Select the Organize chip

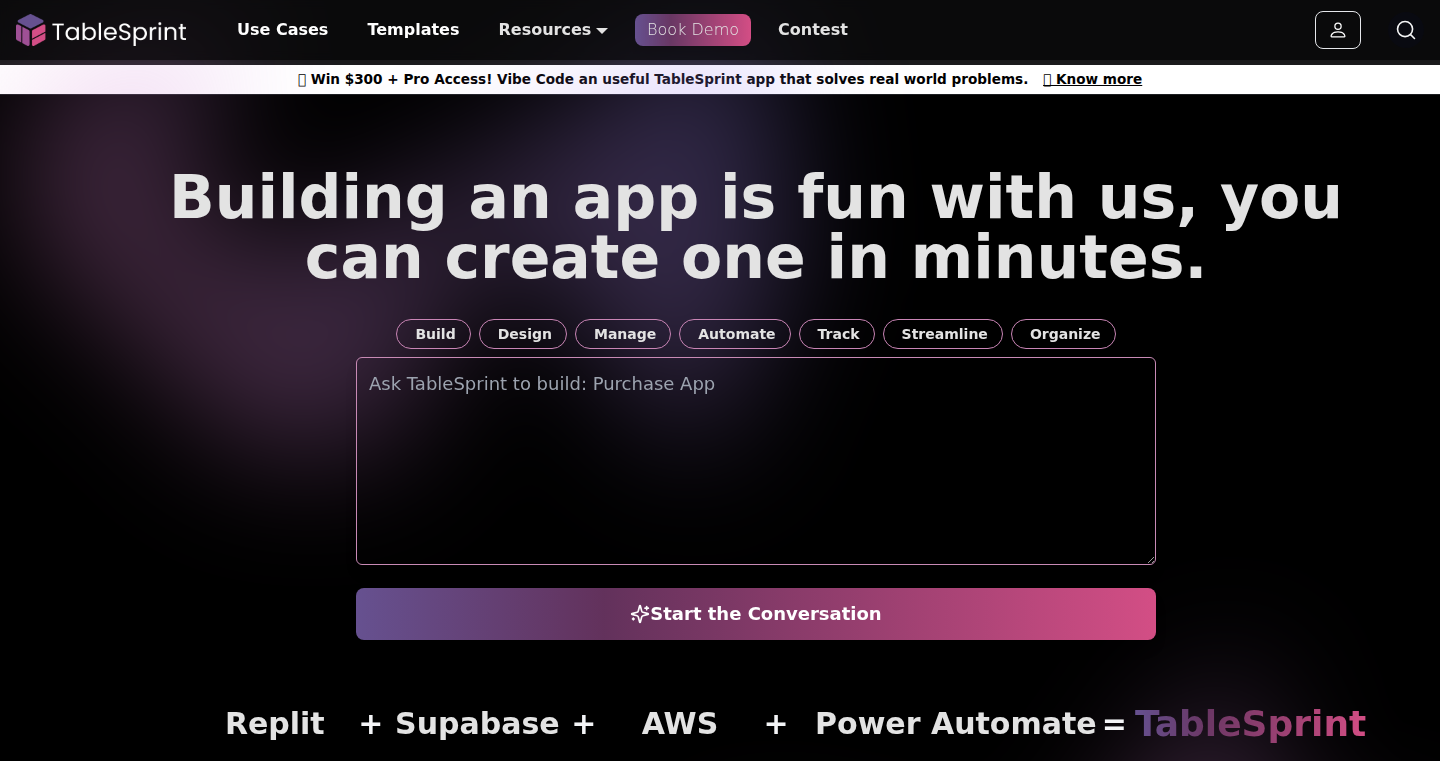pos(1064,334)
